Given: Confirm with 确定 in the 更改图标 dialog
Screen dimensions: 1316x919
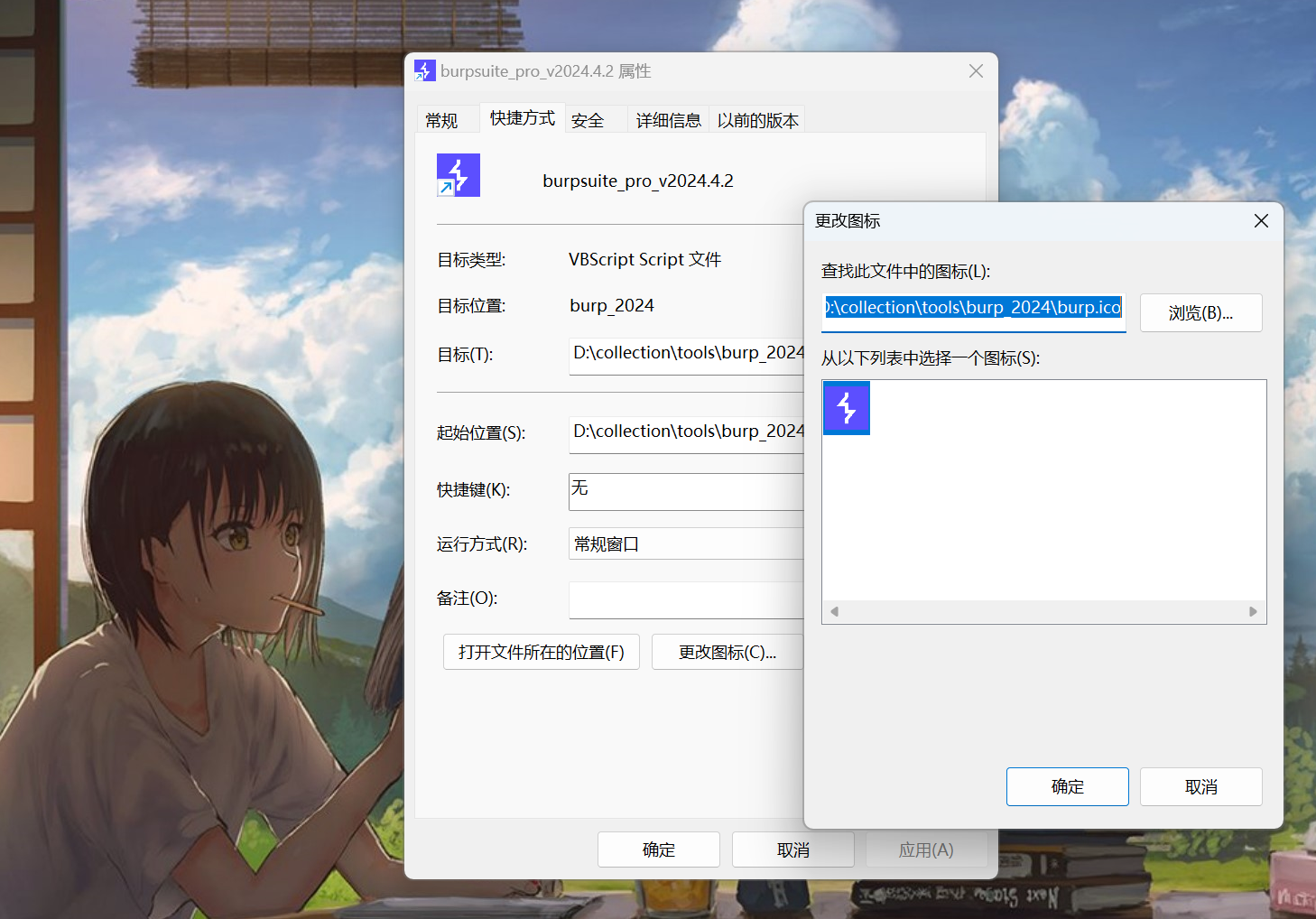Looking at the screenshot, I should [x=1067, y=787].
